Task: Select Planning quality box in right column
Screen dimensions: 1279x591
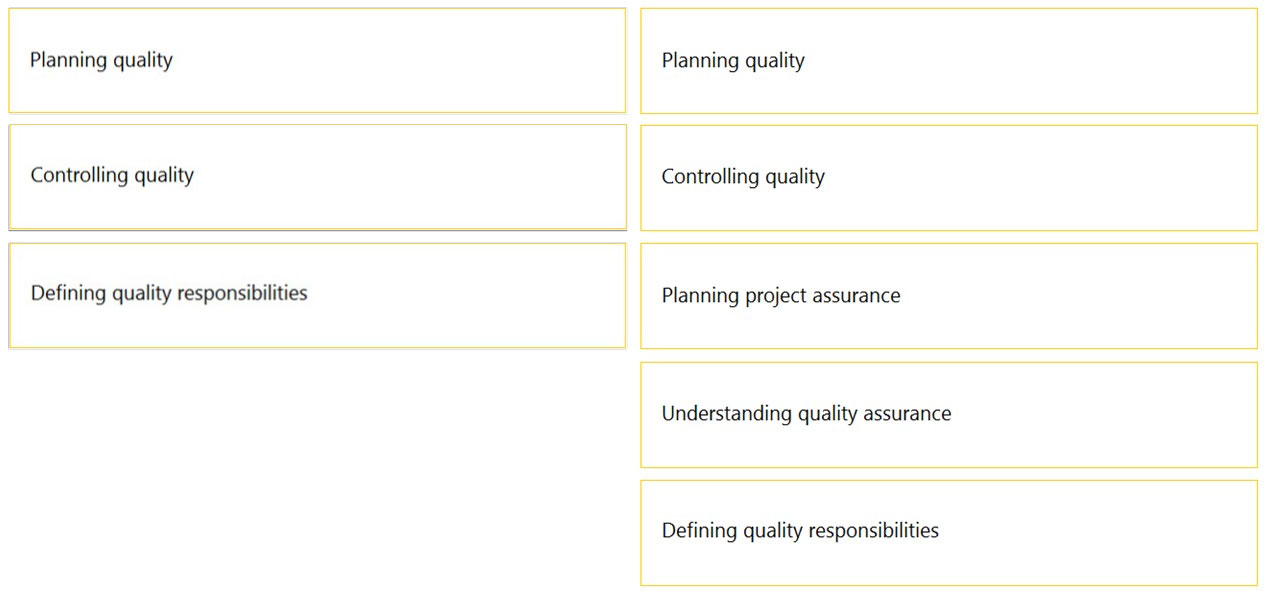Action: point(948,61)
